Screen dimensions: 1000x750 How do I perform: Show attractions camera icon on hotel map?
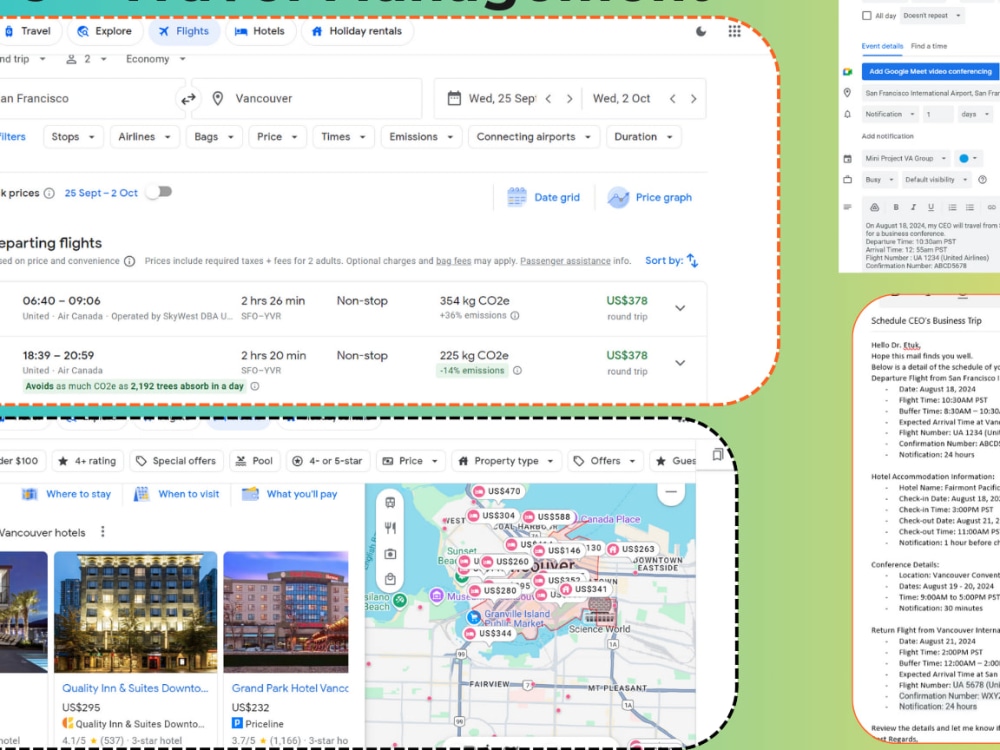(x=390, y=554)
